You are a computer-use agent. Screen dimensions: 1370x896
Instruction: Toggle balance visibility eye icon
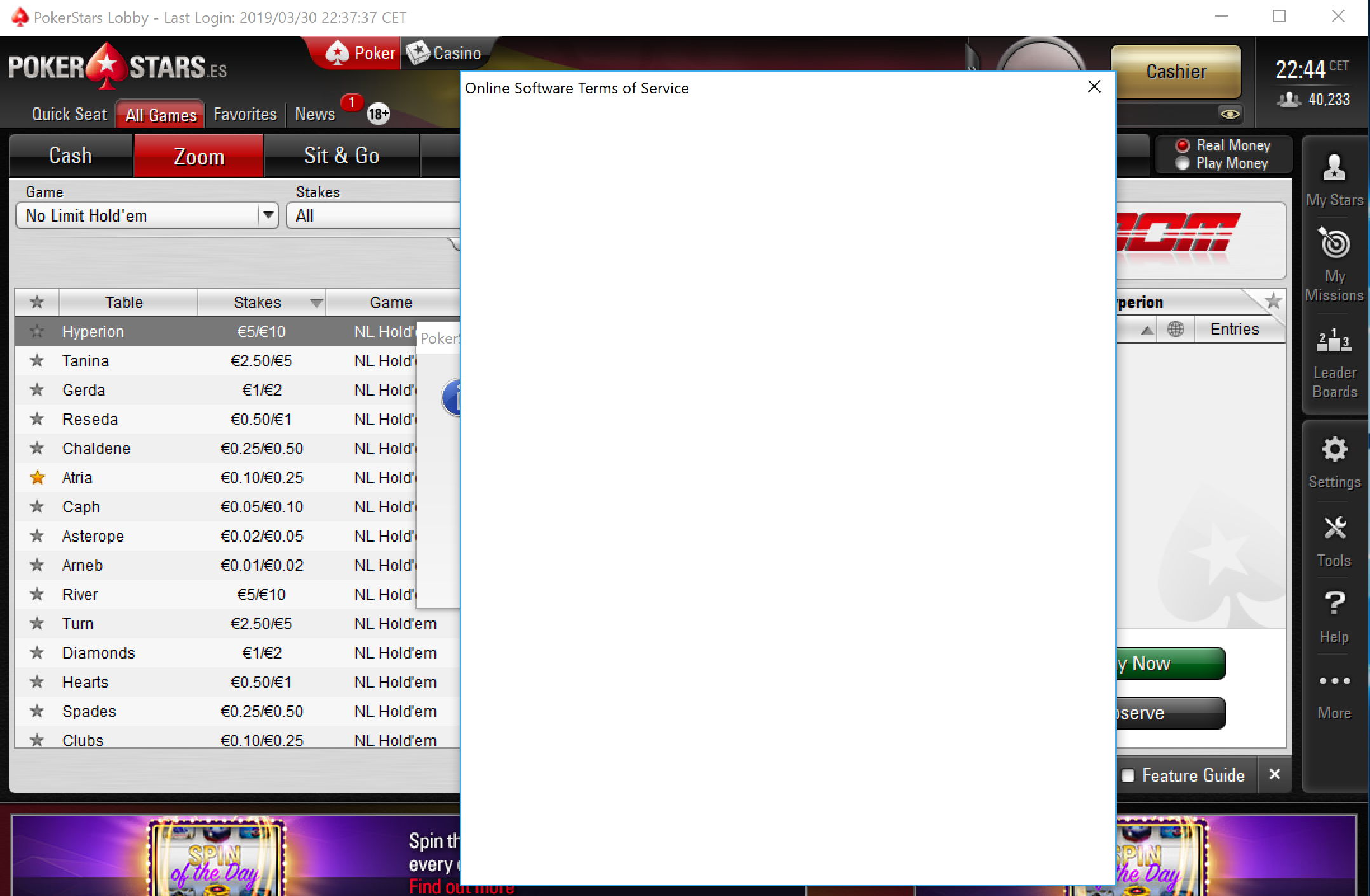point(1230,114)
